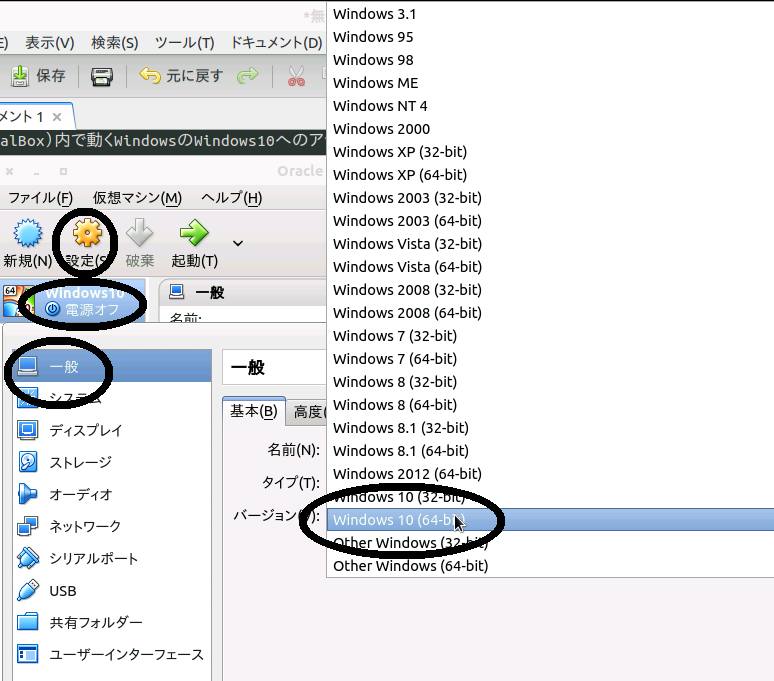Switch to the Advanced (高度) tab
The width and height of the screenshot is (774, 681).
[307, 412]
